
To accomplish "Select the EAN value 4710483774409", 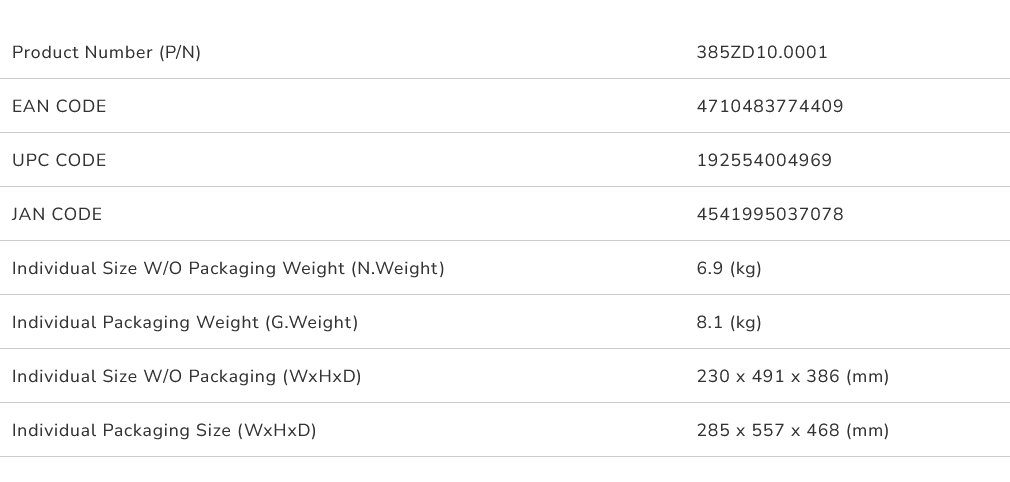I will [x=769, y=107].
